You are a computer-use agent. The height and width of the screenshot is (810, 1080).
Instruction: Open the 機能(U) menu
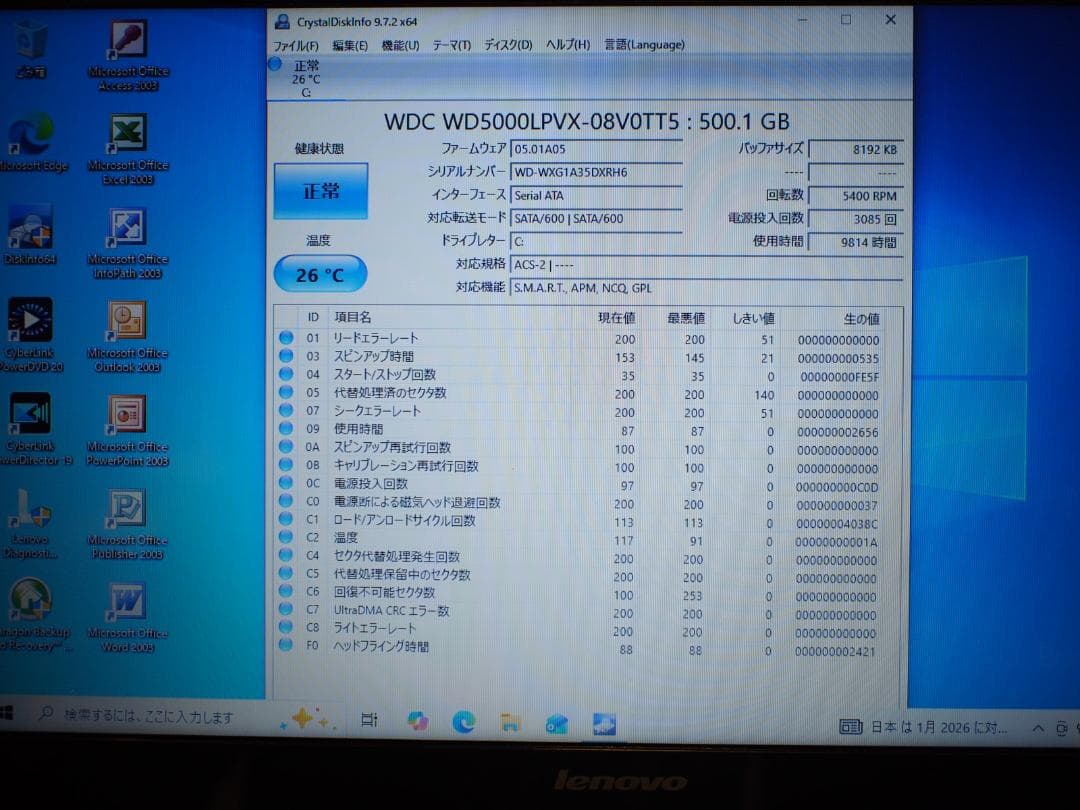tap(400, 45)
